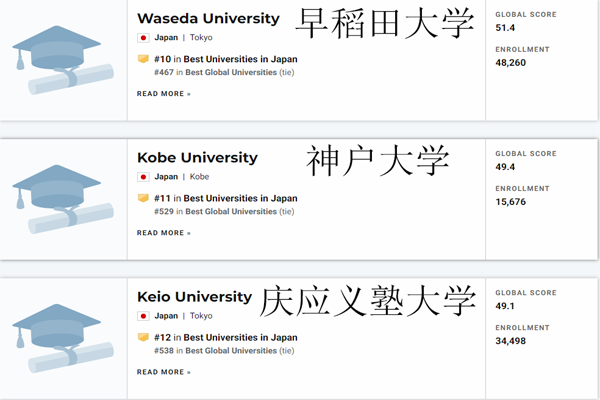
Task: Click the Waseda University graduation cap thumbnail
Action: 63,60
